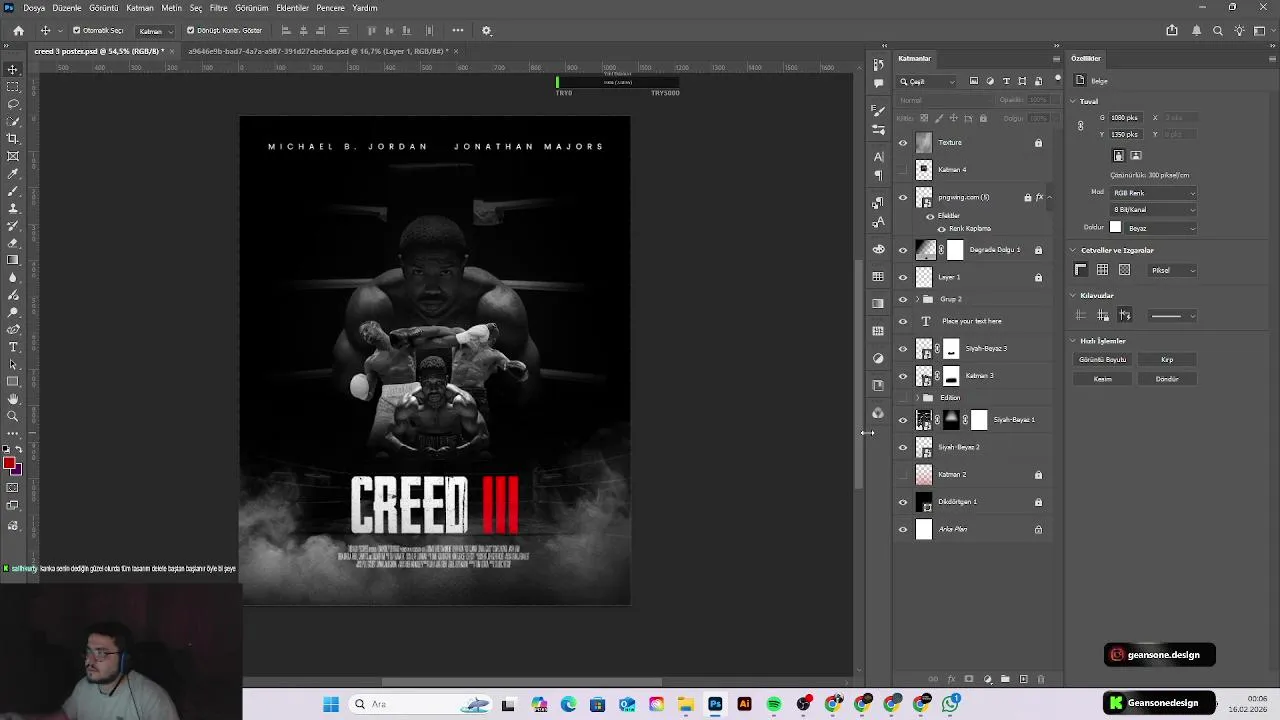Click the delete layer trash icon
The height and width of the screenshot is (720, 1280).
[x=1040, y=679]
